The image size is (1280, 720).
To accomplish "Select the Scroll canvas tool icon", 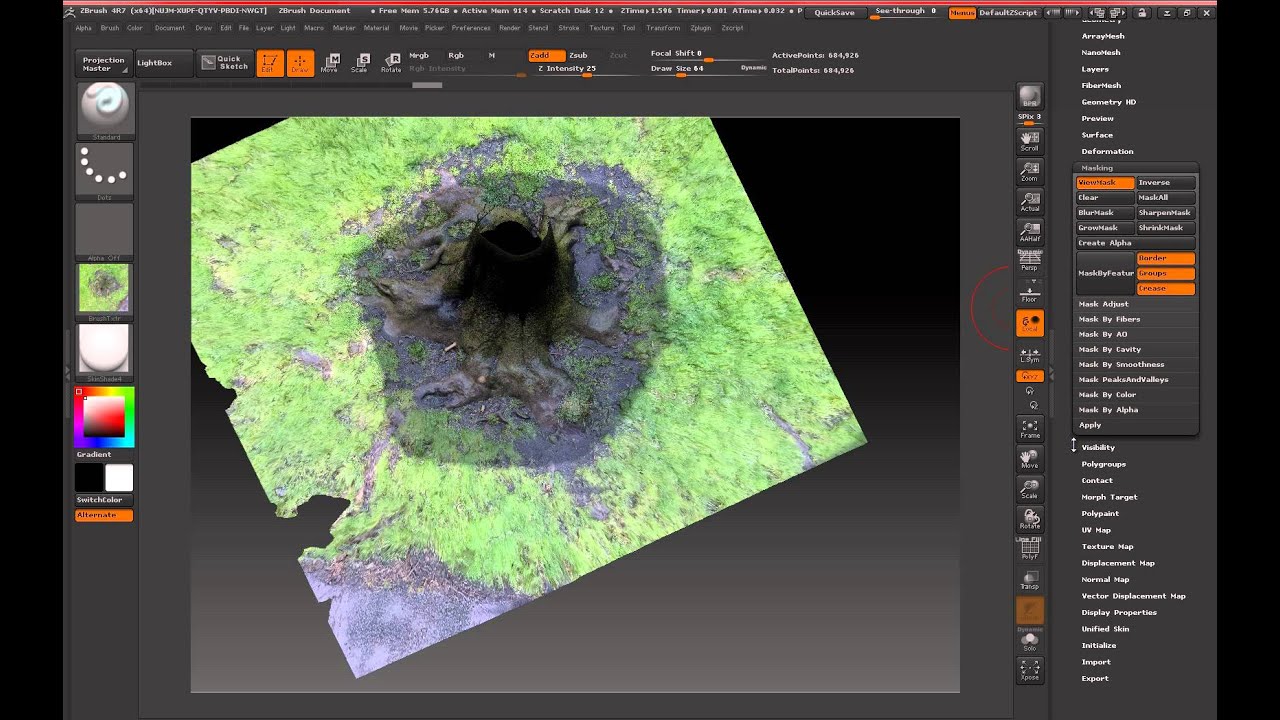I will click(x=1029, y=140).
